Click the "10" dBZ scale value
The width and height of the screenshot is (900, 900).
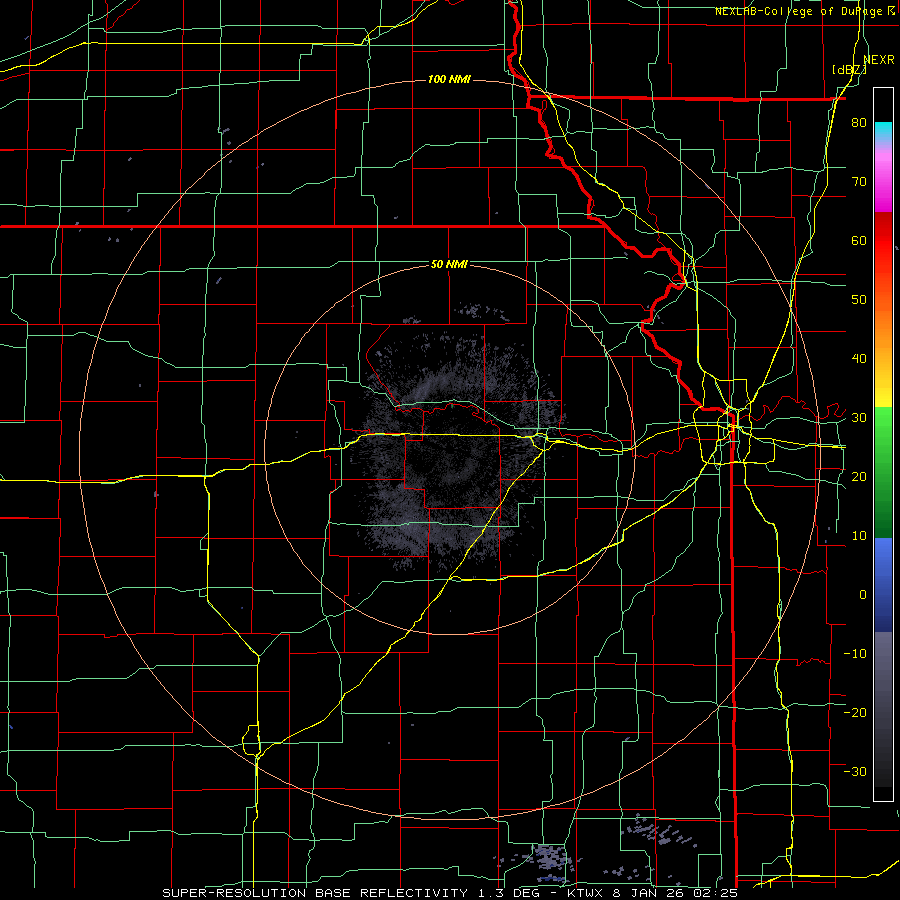pos(859,536)
